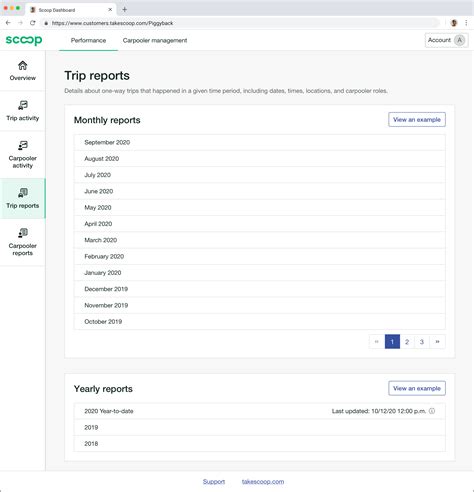Click the previous page arrows
This screenshot has width=474, height=492.
[x=377, y=342]
